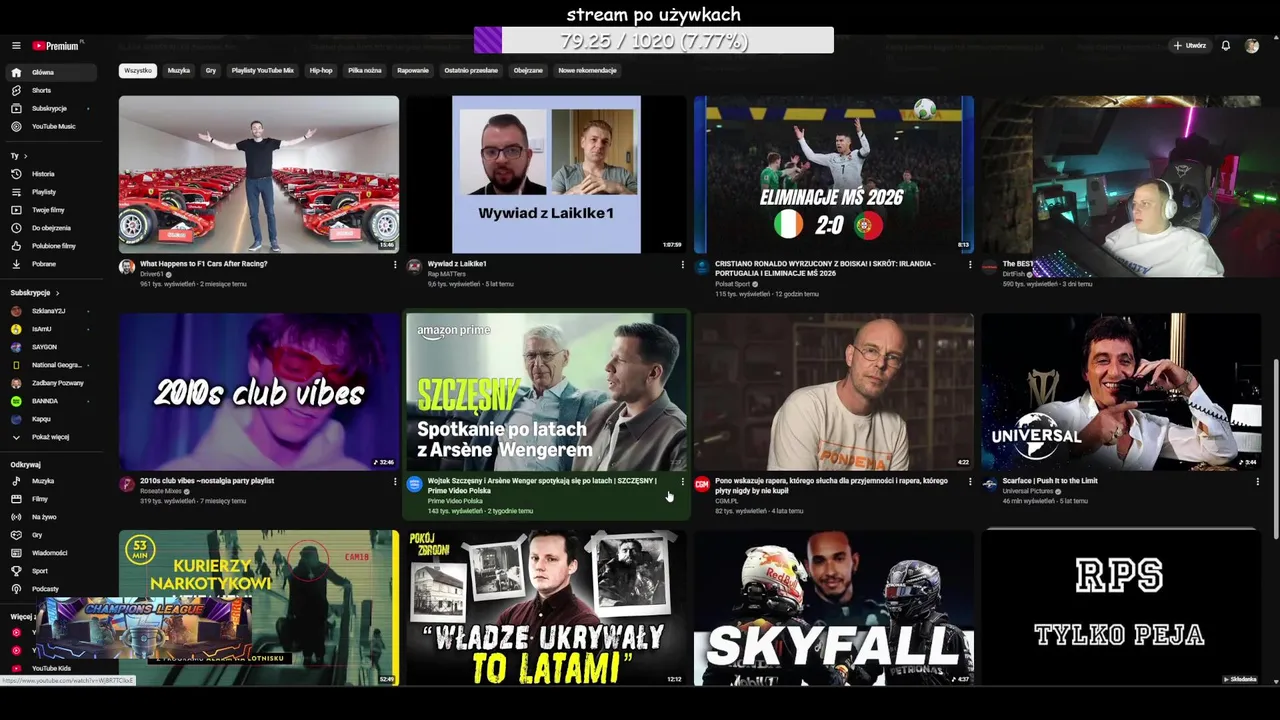This screenshot has height=720, width=1280.
Task: Select Nowe rekomendacje chip
Action: point(587,71)
